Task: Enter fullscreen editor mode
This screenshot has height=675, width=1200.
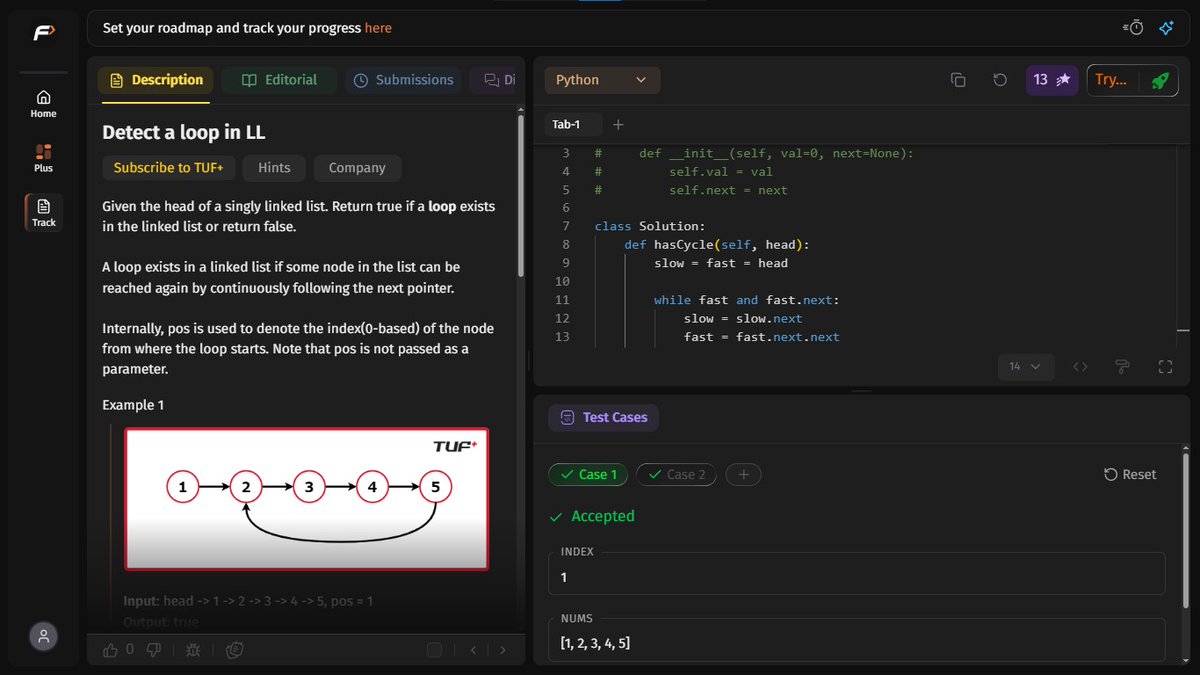Action: point(1165,367)
